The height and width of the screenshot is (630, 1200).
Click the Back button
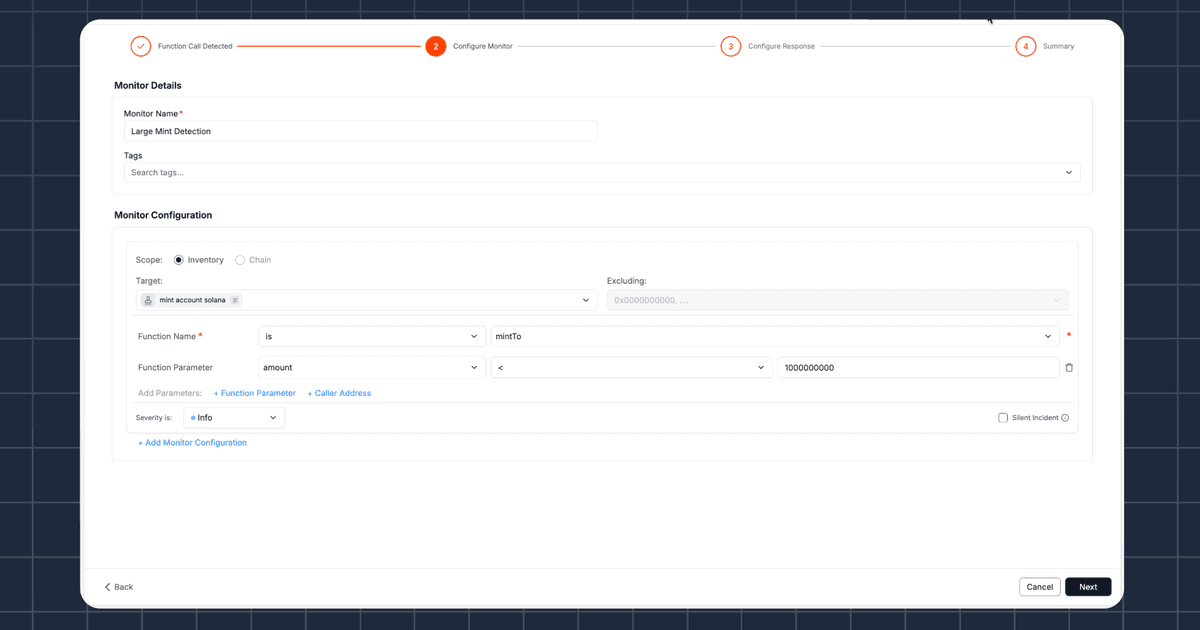119,587
